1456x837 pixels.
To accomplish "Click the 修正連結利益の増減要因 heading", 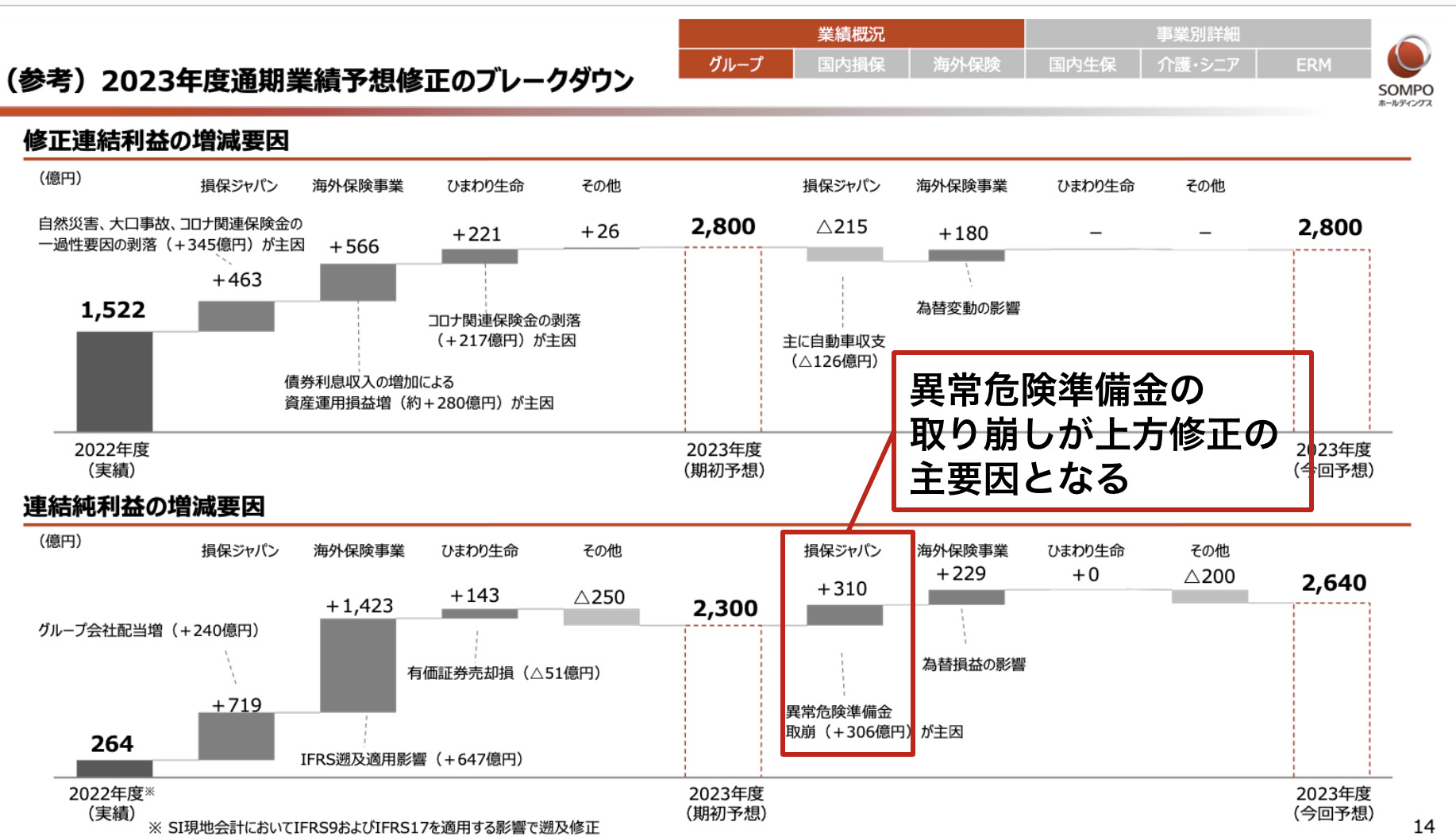I will click(156, 141).
